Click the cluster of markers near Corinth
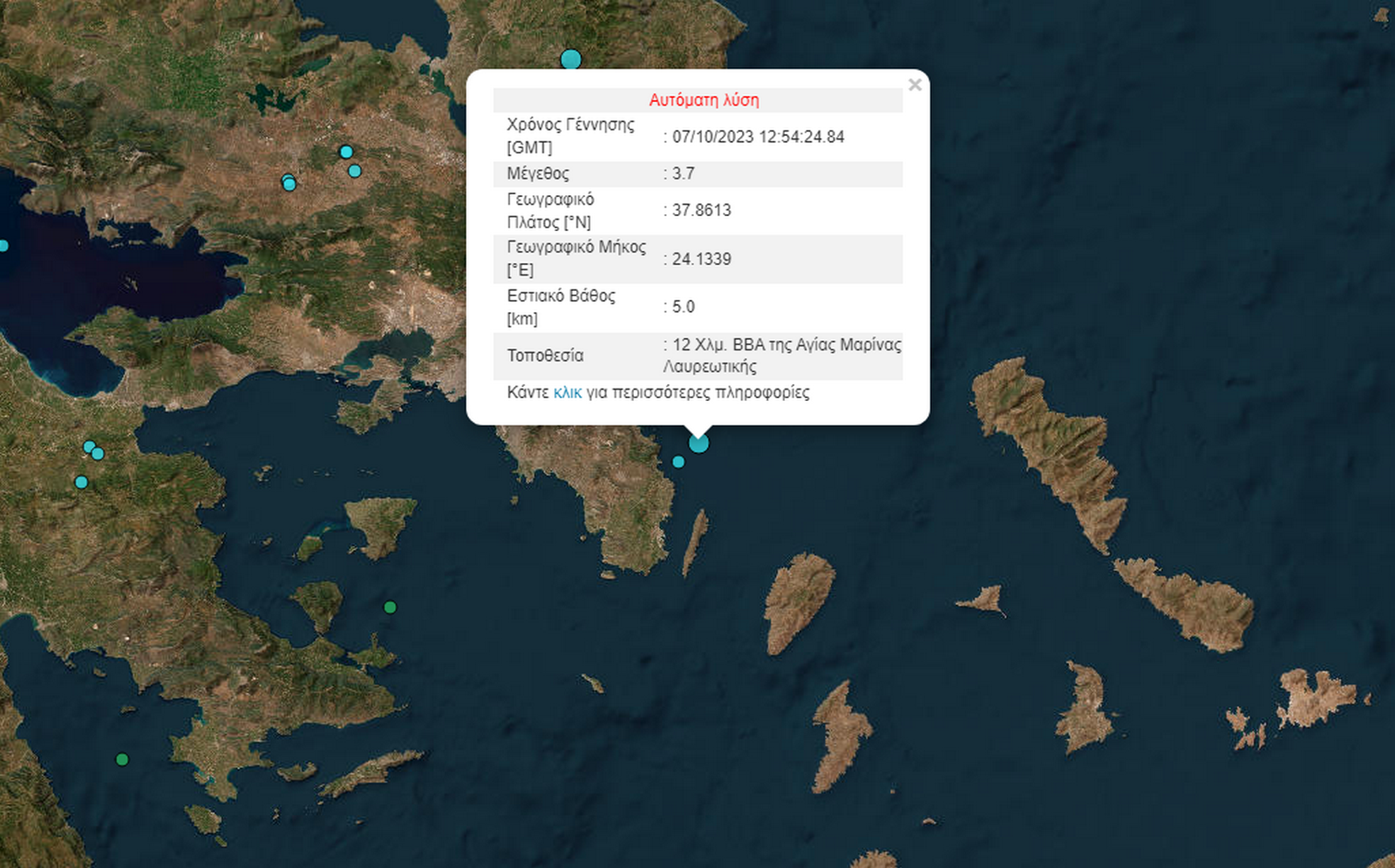Viewport: 1395px width, 868px height. tap(92, 451)
